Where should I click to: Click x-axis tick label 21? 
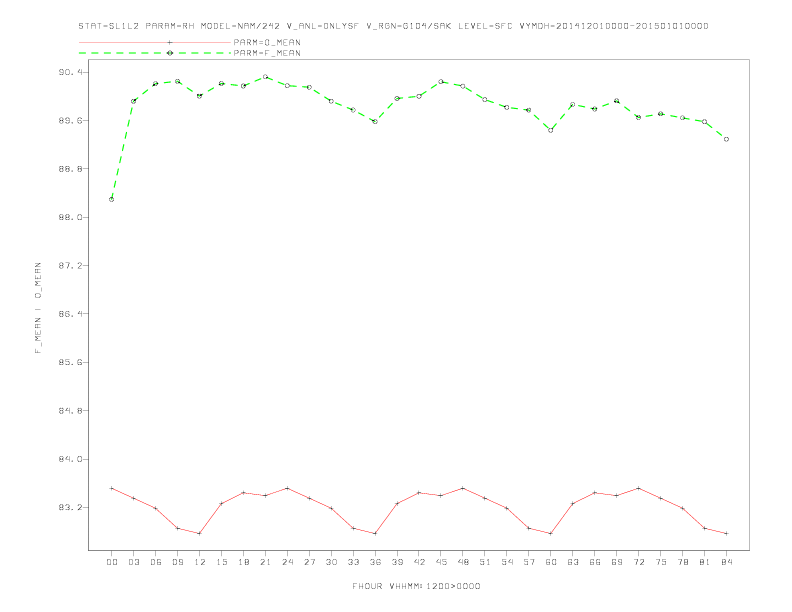coord(266,562)
